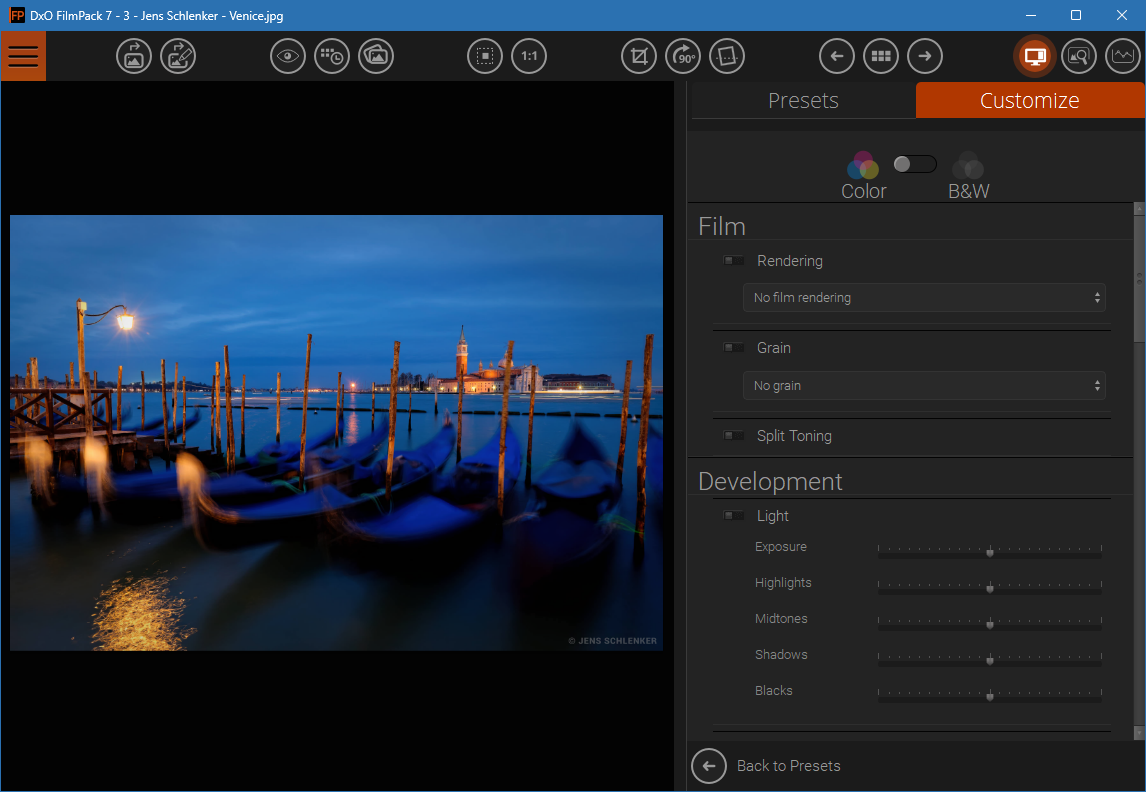This screenshot has width=1146, height=792.
Task: Click the Development section heading
Action: (770, 481)
